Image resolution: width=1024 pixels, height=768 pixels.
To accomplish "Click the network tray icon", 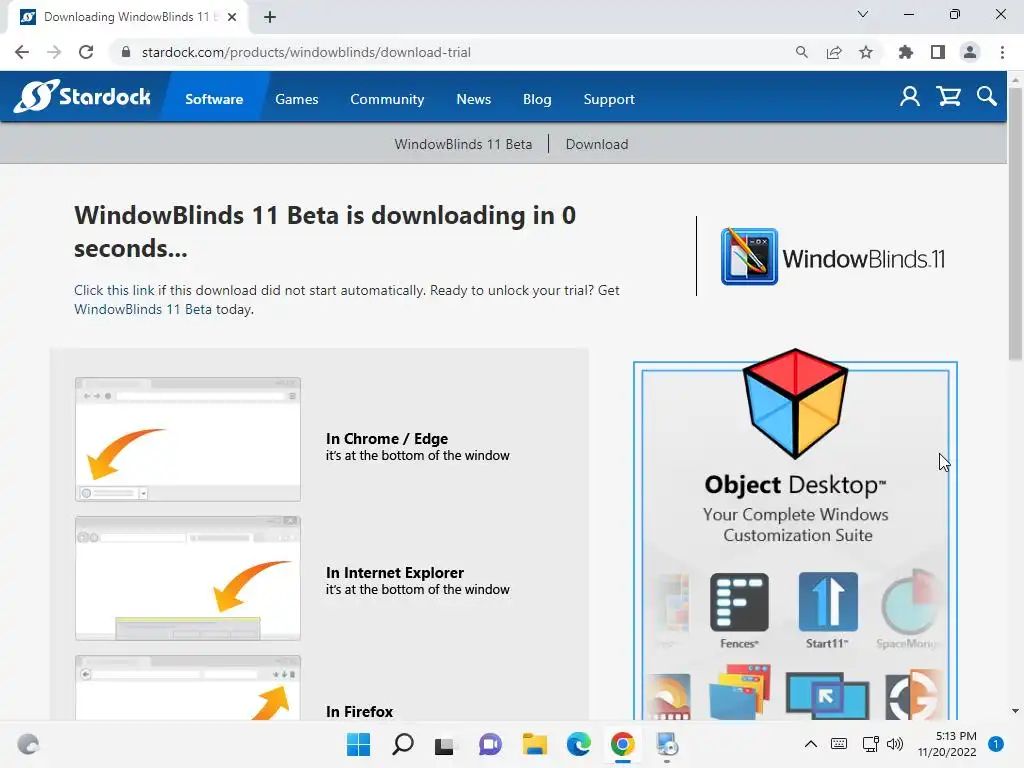I will pyautogui.click(x=870, y=744).
